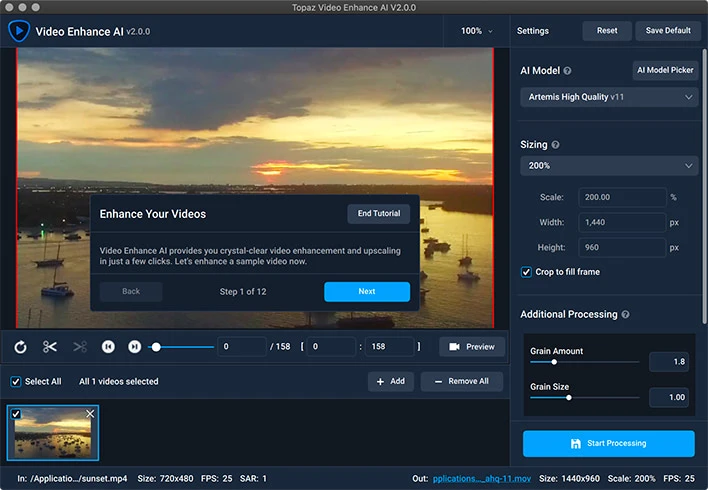Step to the next frame
The width and height of the screenshot is (708, 490).
(134, 347)
